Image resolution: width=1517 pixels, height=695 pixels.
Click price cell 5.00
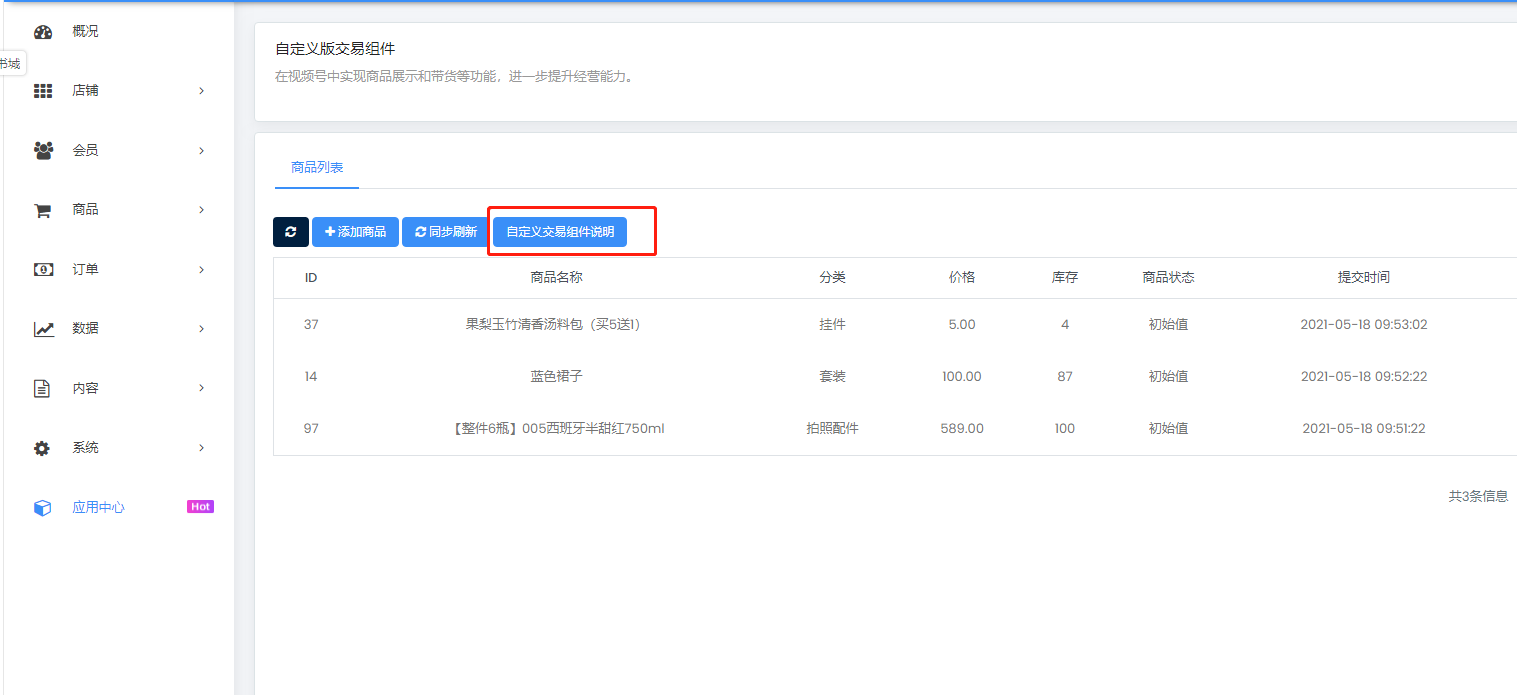click(x=962, y=325)
